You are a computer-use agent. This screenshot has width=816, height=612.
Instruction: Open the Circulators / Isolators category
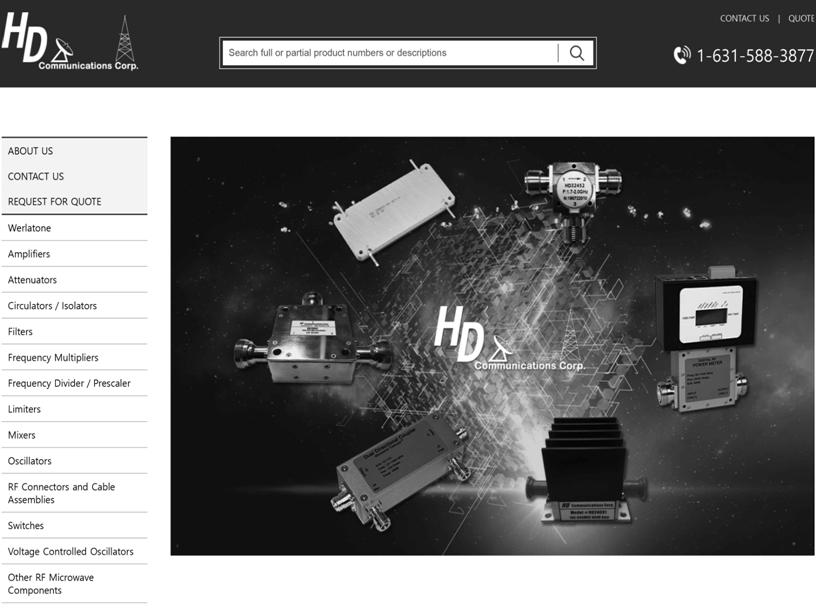[74, 305]
